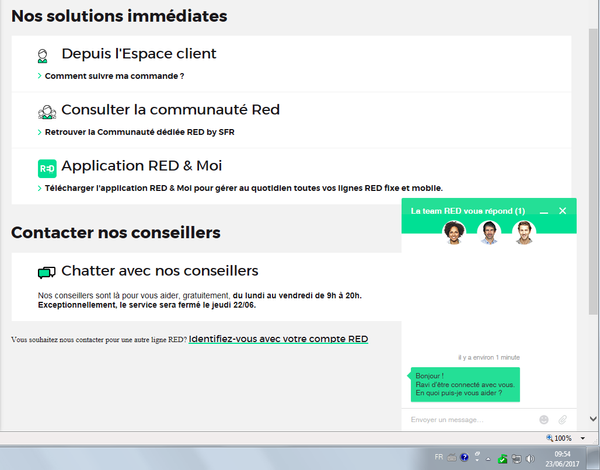Click the green checkmark tray icon
Viewport: 600px width, 470px height.
[x=502, y=459]
